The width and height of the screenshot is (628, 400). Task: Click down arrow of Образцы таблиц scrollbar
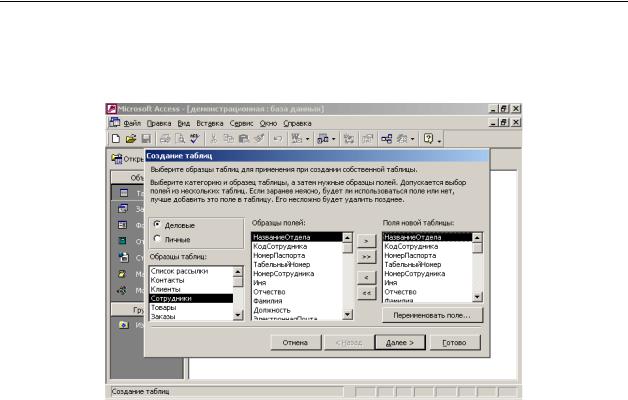click(238, 315)
